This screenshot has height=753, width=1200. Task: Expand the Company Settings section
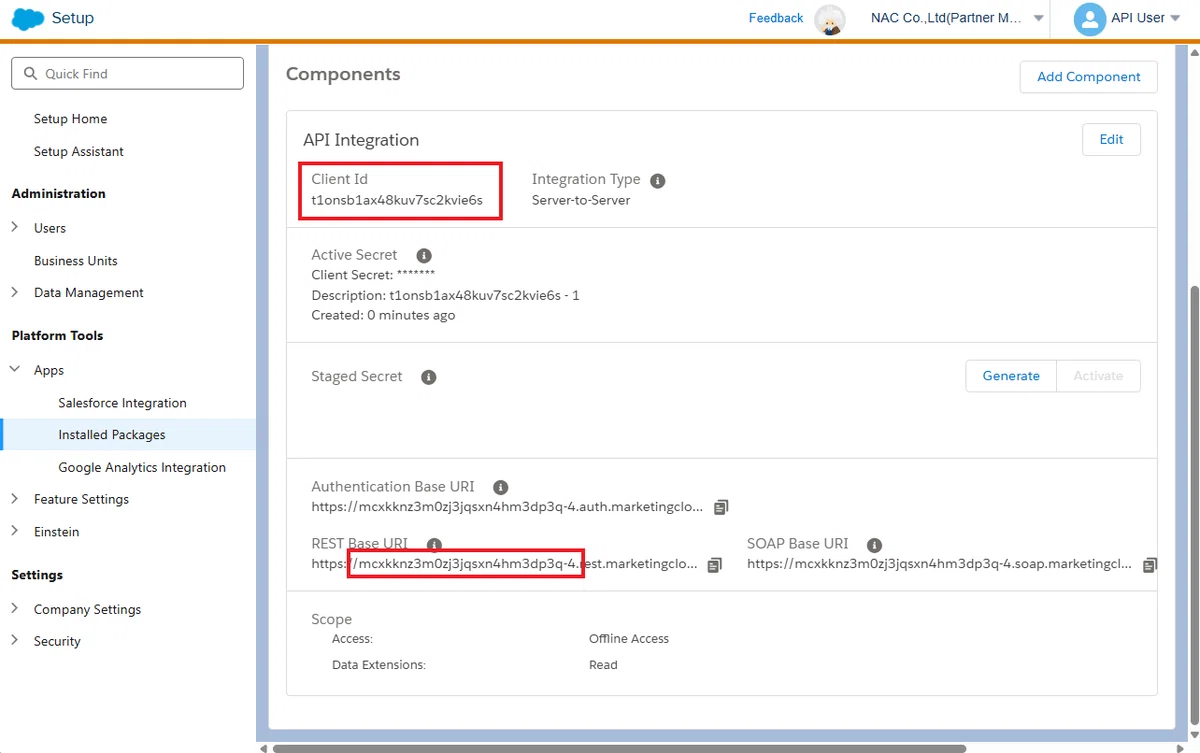(15, 608)
